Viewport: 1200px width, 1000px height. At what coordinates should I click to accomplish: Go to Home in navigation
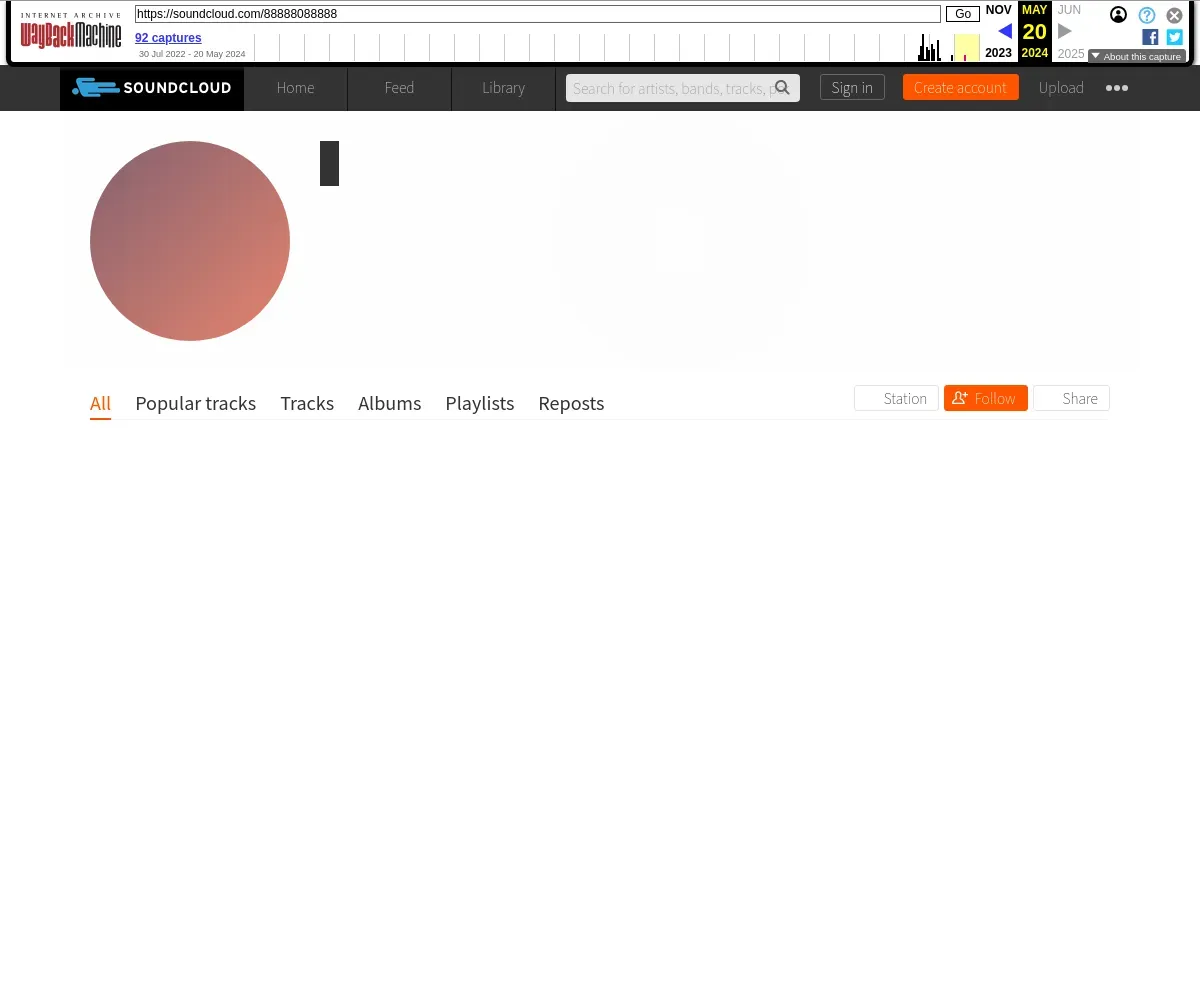[x=296, y=88]
